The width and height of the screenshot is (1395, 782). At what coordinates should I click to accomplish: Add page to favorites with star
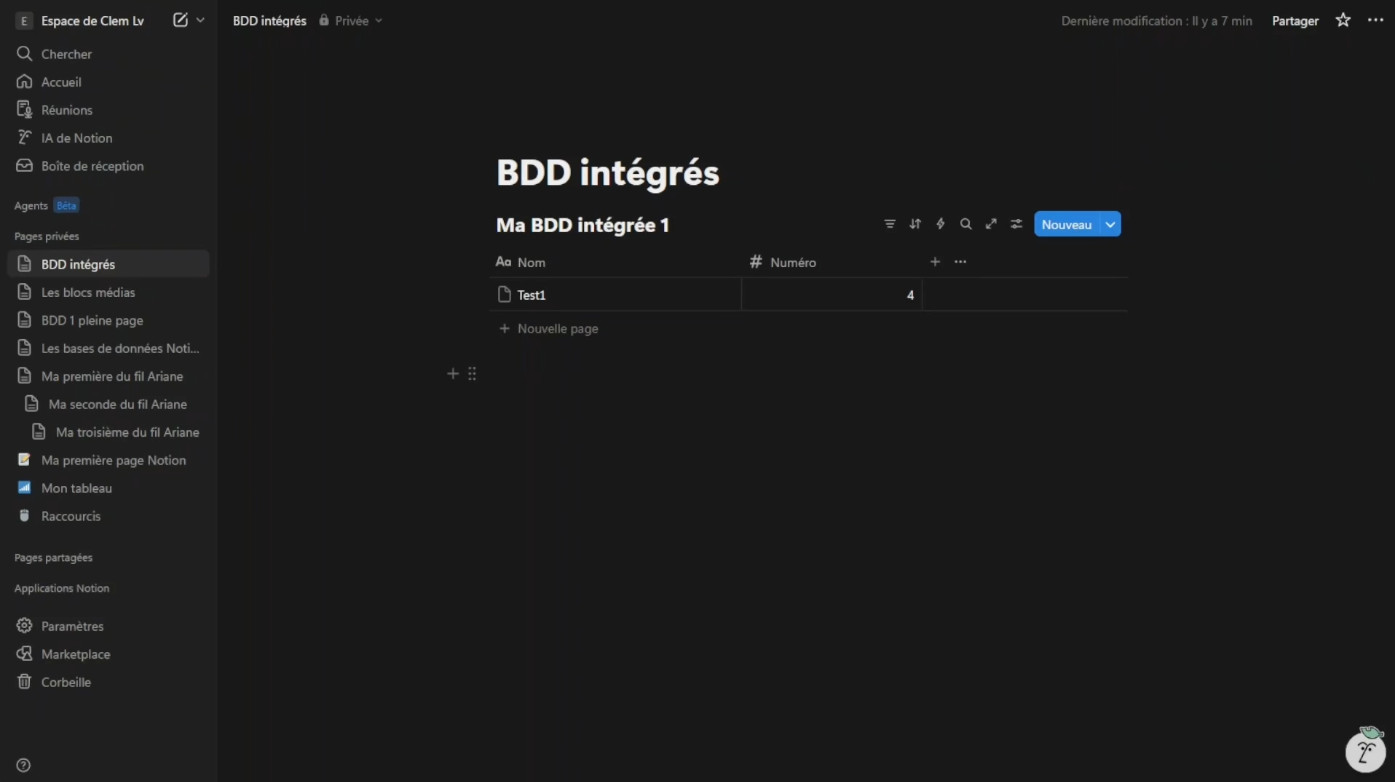point(1343,20)
